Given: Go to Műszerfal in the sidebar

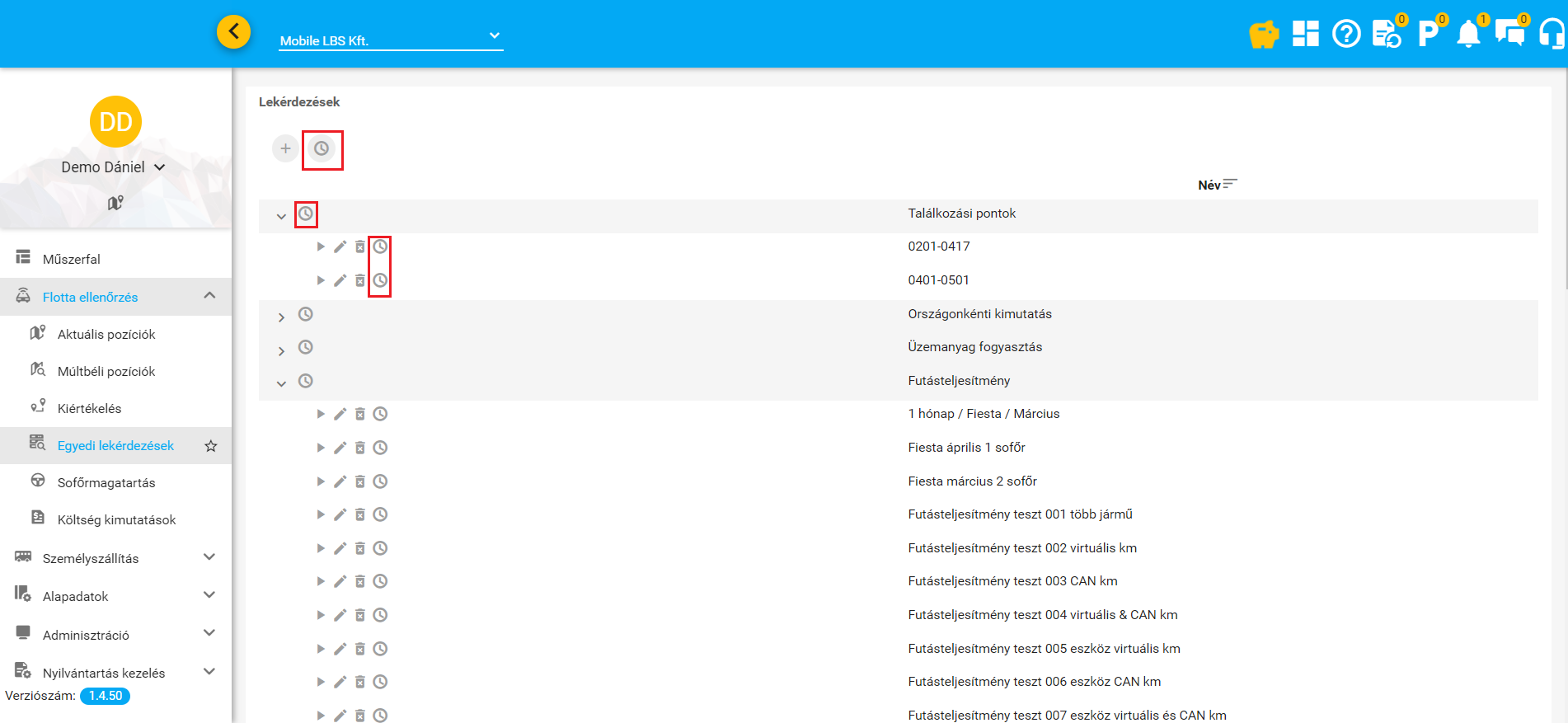Looking at the screenshot, I should [x=72, y=259].
